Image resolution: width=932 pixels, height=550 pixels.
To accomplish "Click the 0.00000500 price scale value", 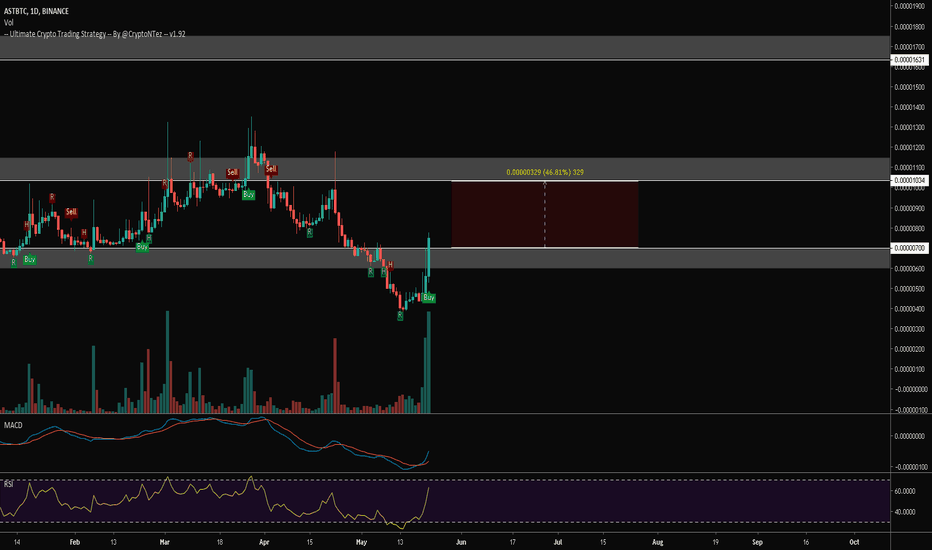I will (x=910, y=288).
